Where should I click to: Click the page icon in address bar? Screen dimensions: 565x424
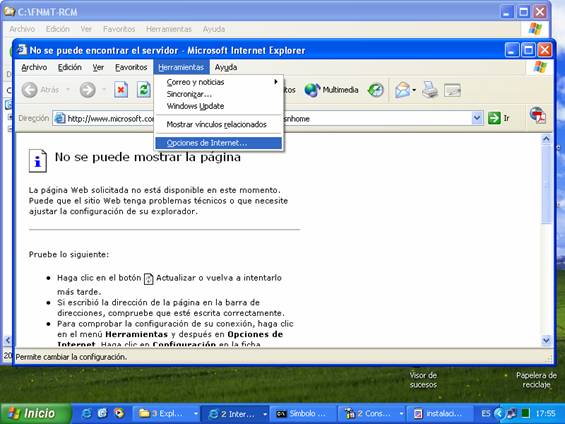point(60,118)
